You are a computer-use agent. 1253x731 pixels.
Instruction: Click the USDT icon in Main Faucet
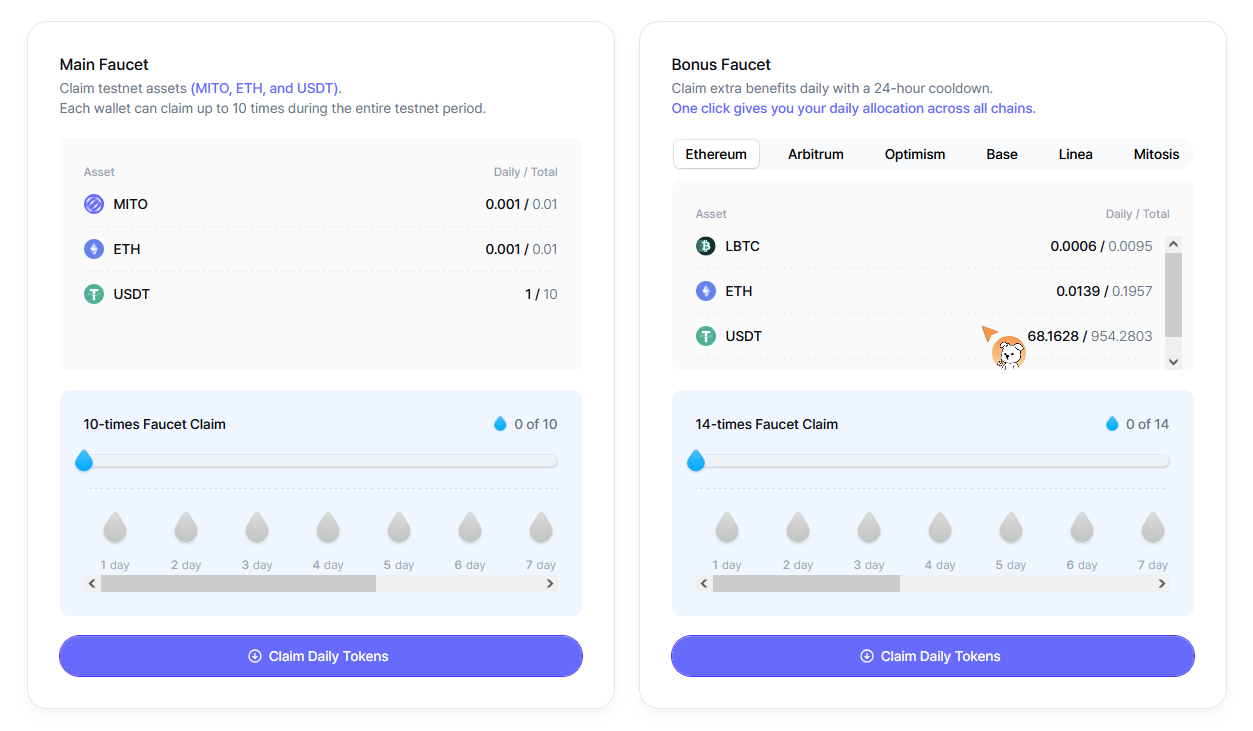(94, 294)
